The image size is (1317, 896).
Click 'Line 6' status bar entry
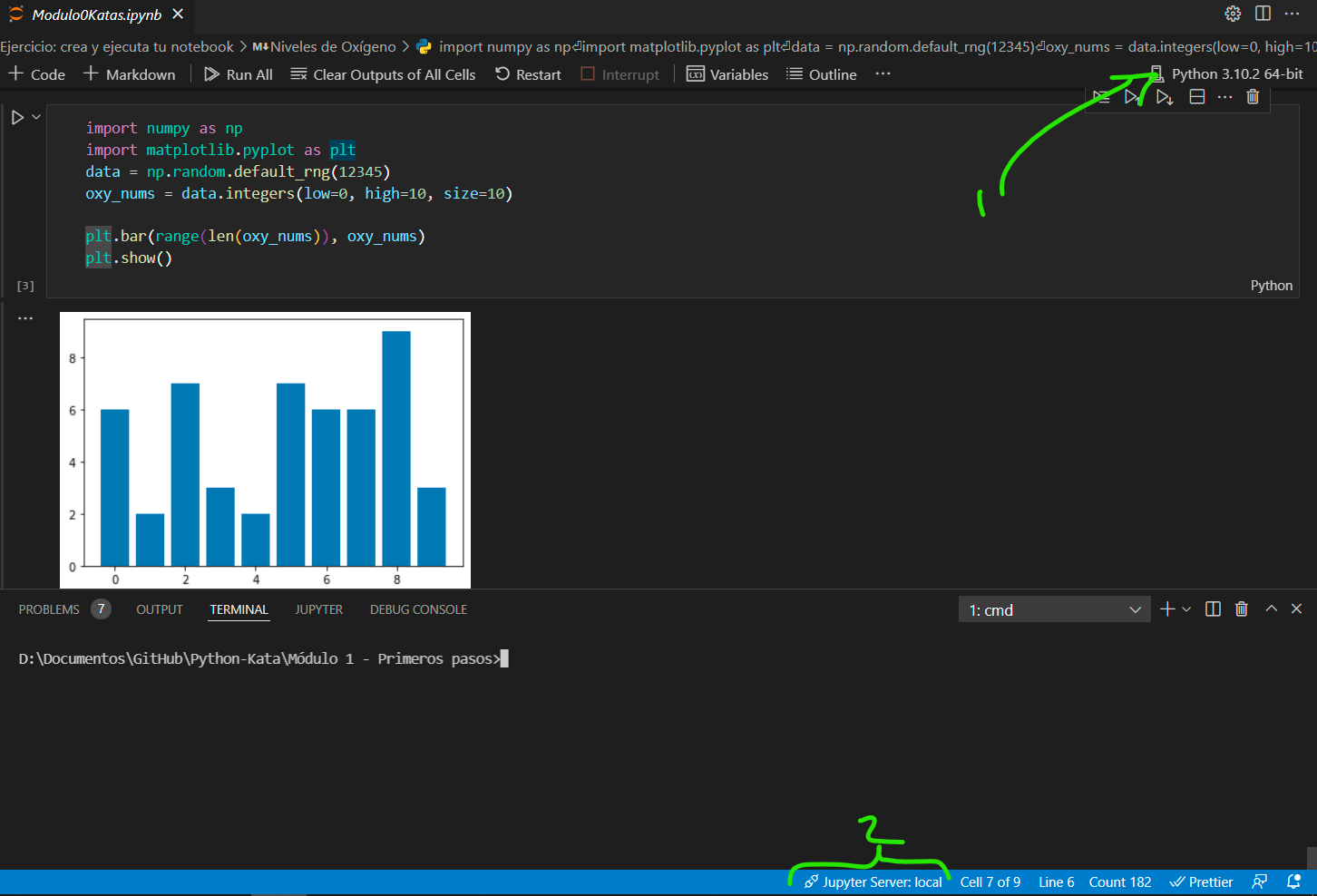click(1056, 882)
